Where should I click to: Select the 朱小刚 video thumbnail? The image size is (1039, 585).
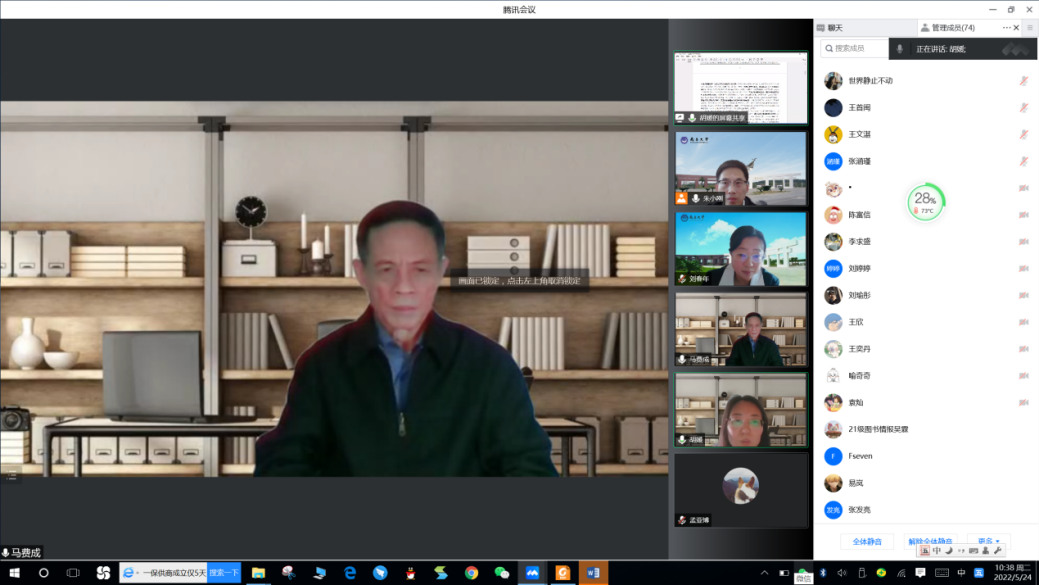(741, 168)
